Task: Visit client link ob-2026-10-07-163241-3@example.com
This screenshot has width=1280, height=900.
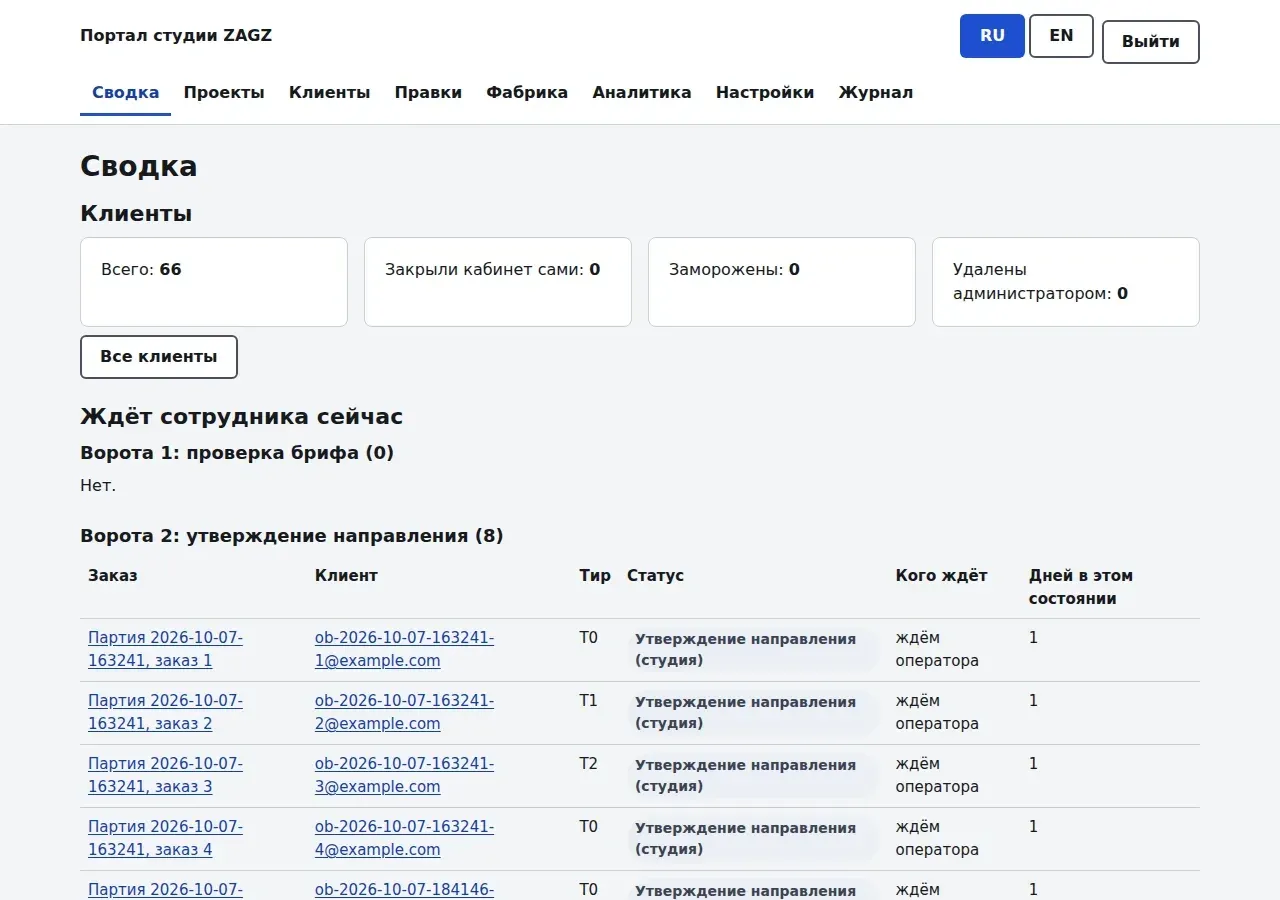Action: point(404,775)
